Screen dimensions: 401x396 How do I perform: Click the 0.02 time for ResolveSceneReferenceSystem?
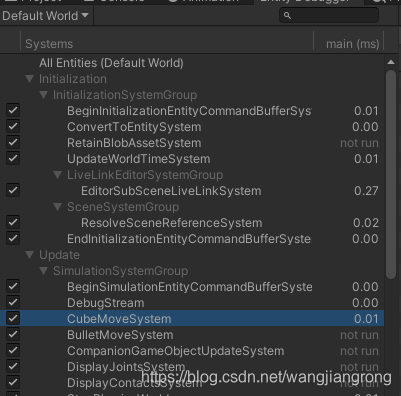[x=366, y=223]
